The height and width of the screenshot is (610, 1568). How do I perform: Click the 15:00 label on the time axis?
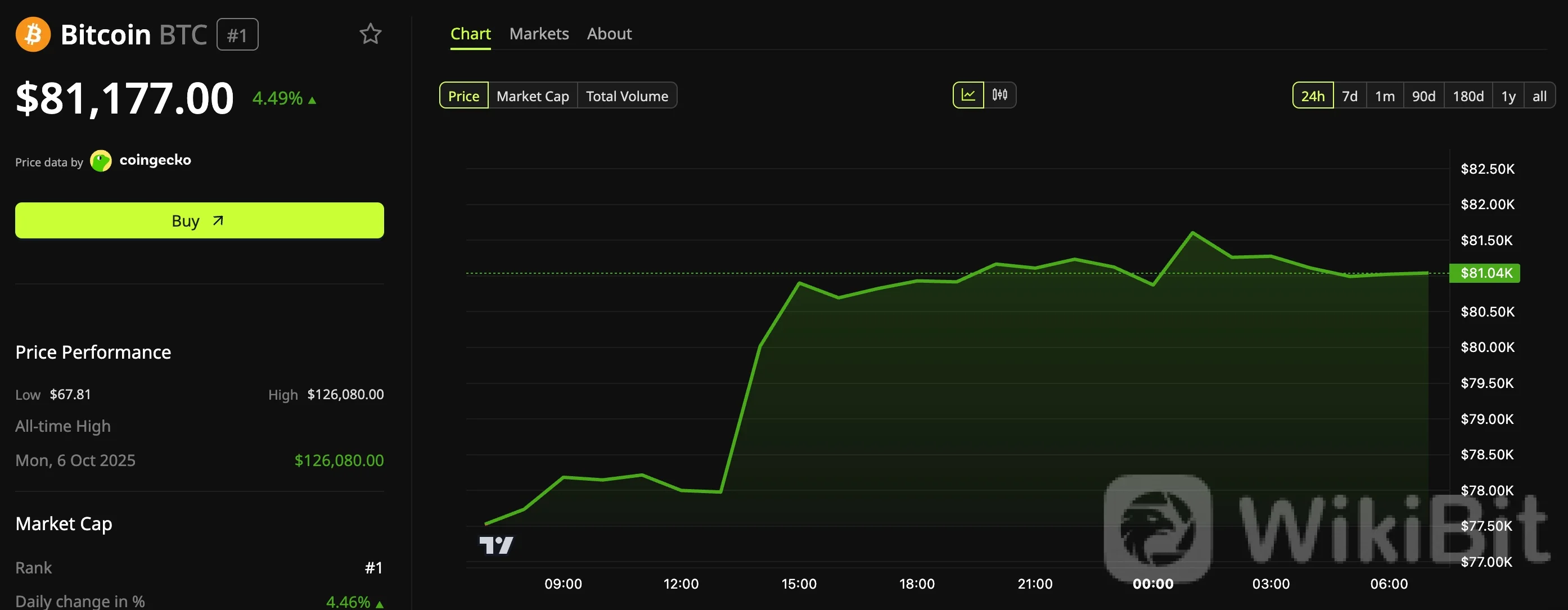799,584
